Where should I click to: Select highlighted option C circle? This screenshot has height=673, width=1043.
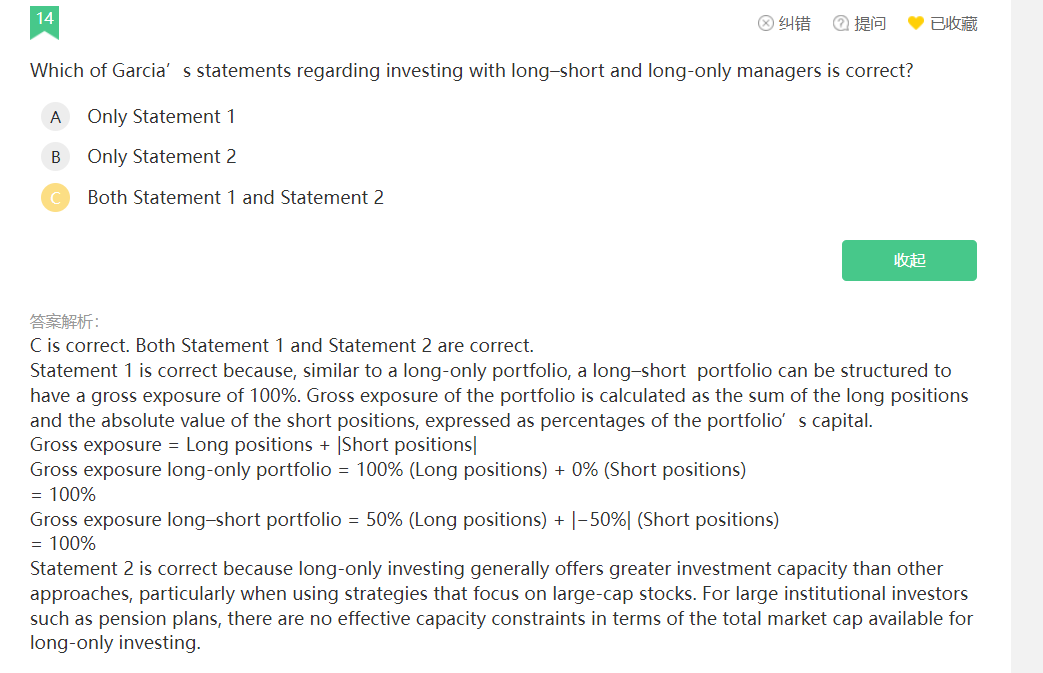click(x=56, y=198)
